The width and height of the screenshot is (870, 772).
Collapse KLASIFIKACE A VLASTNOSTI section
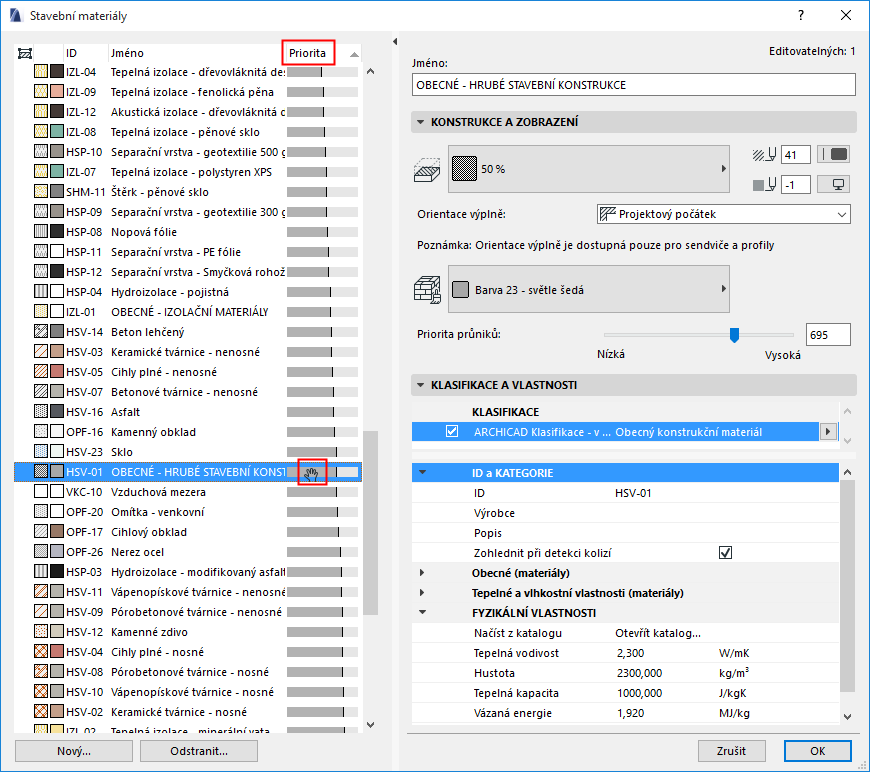pyautogui.click(x=421, y=385)
